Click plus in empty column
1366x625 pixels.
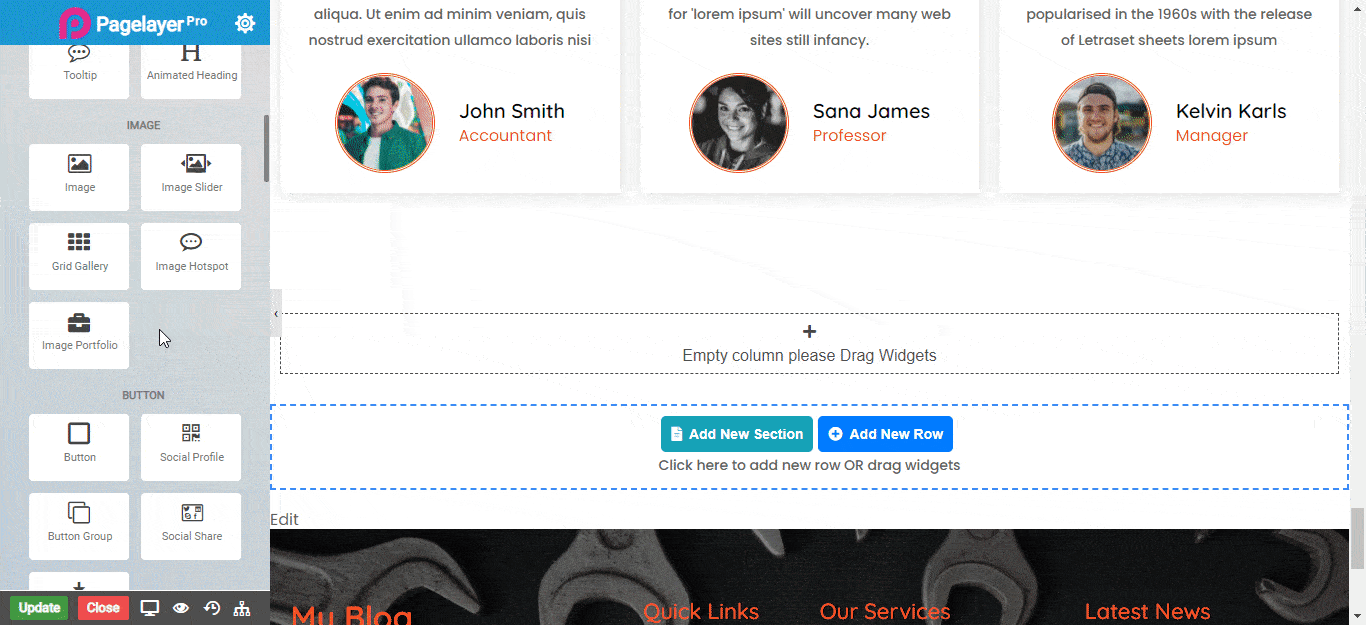click(x=809, y=332)
